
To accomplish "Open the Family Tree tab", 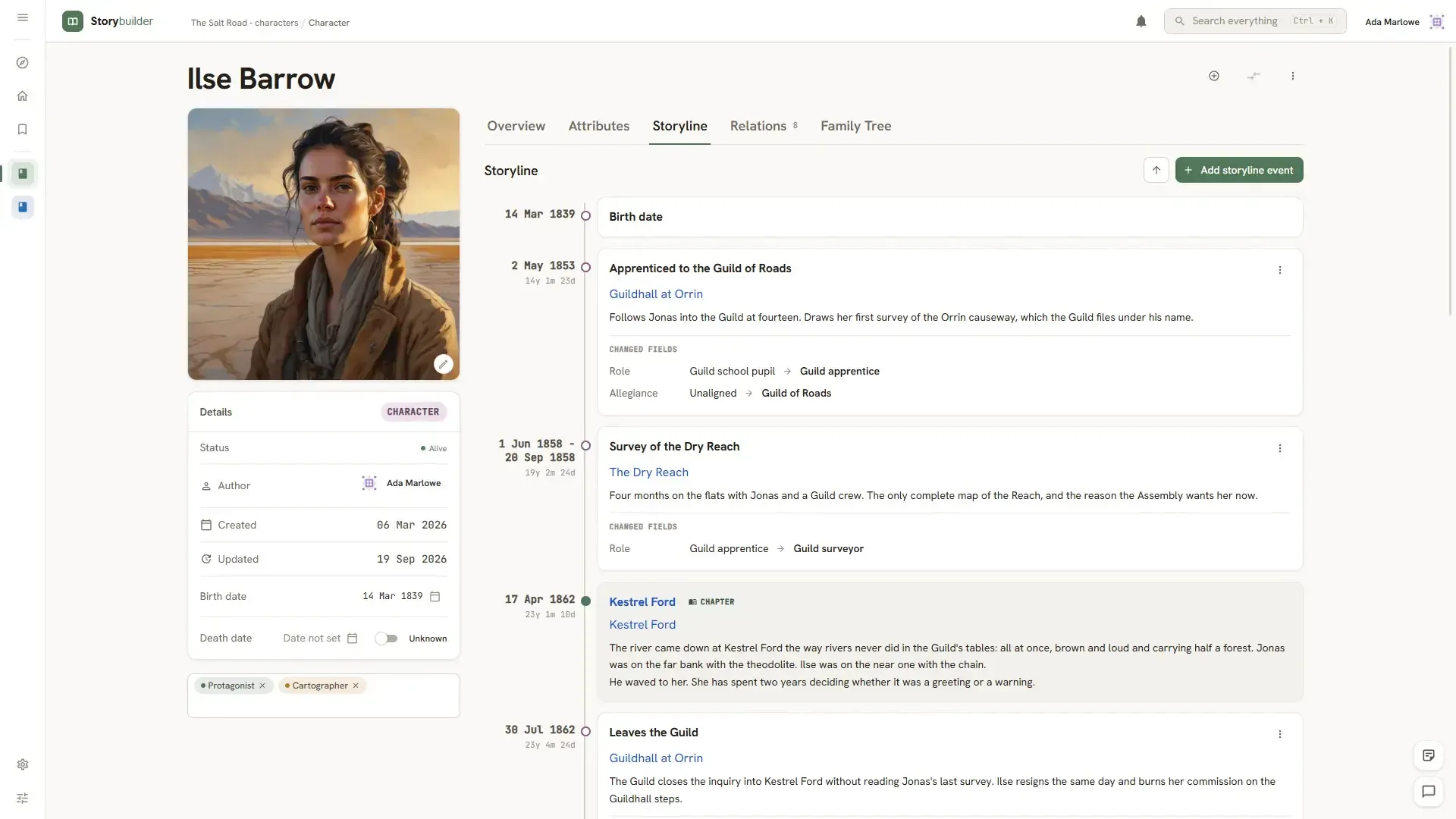I will 855,126.
